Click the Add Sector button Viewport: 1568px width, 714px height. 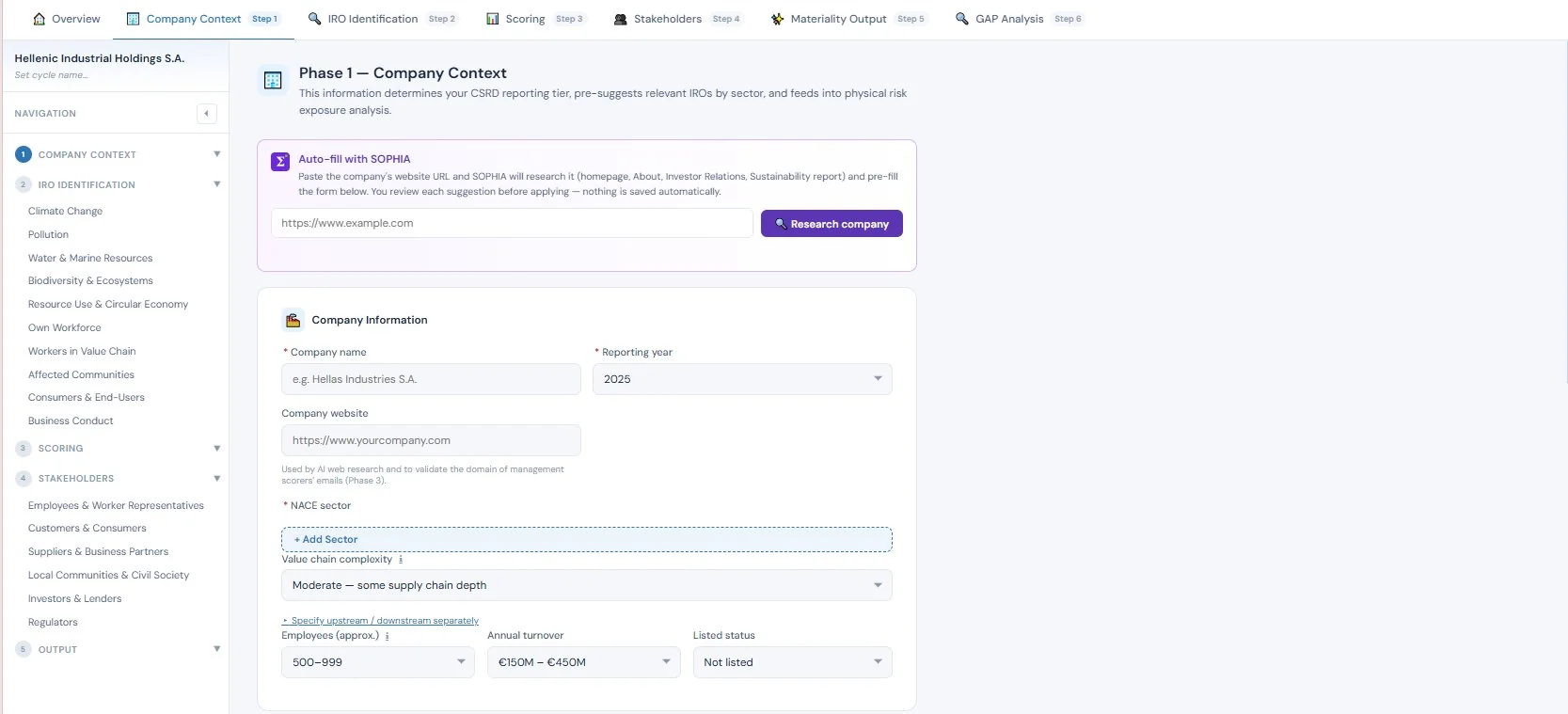tap(587, 539)
